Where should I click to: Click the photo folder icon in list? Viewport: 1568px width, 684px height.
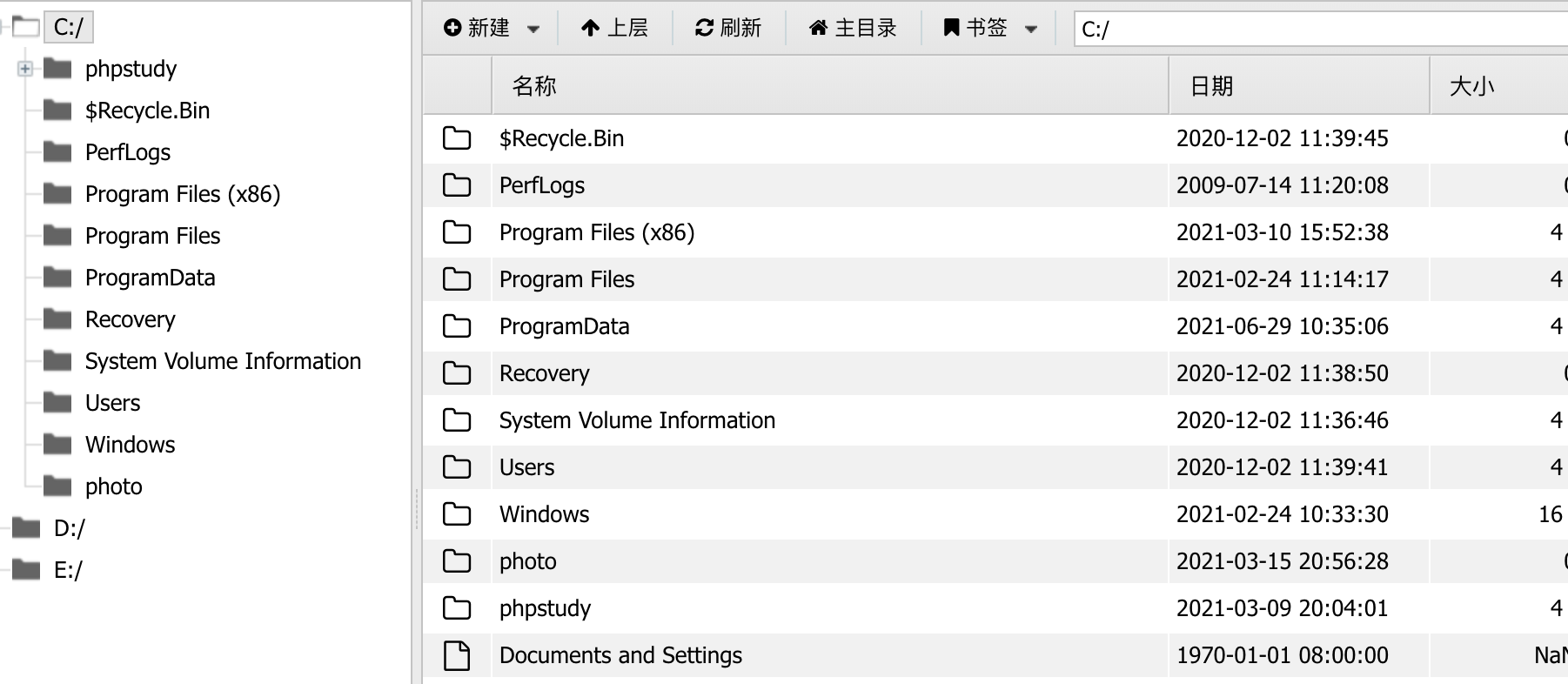point(457,561)
